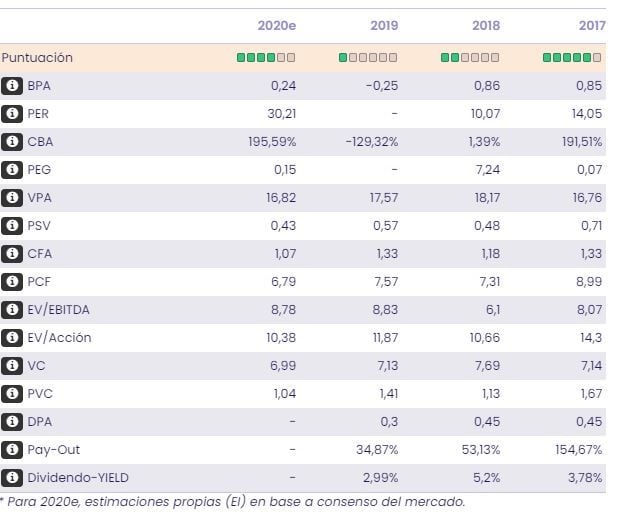Viewport: 619px width, 520px height.
Task: Open the Dividendo-YIELD info icon
Action: [x=13, y=478]
